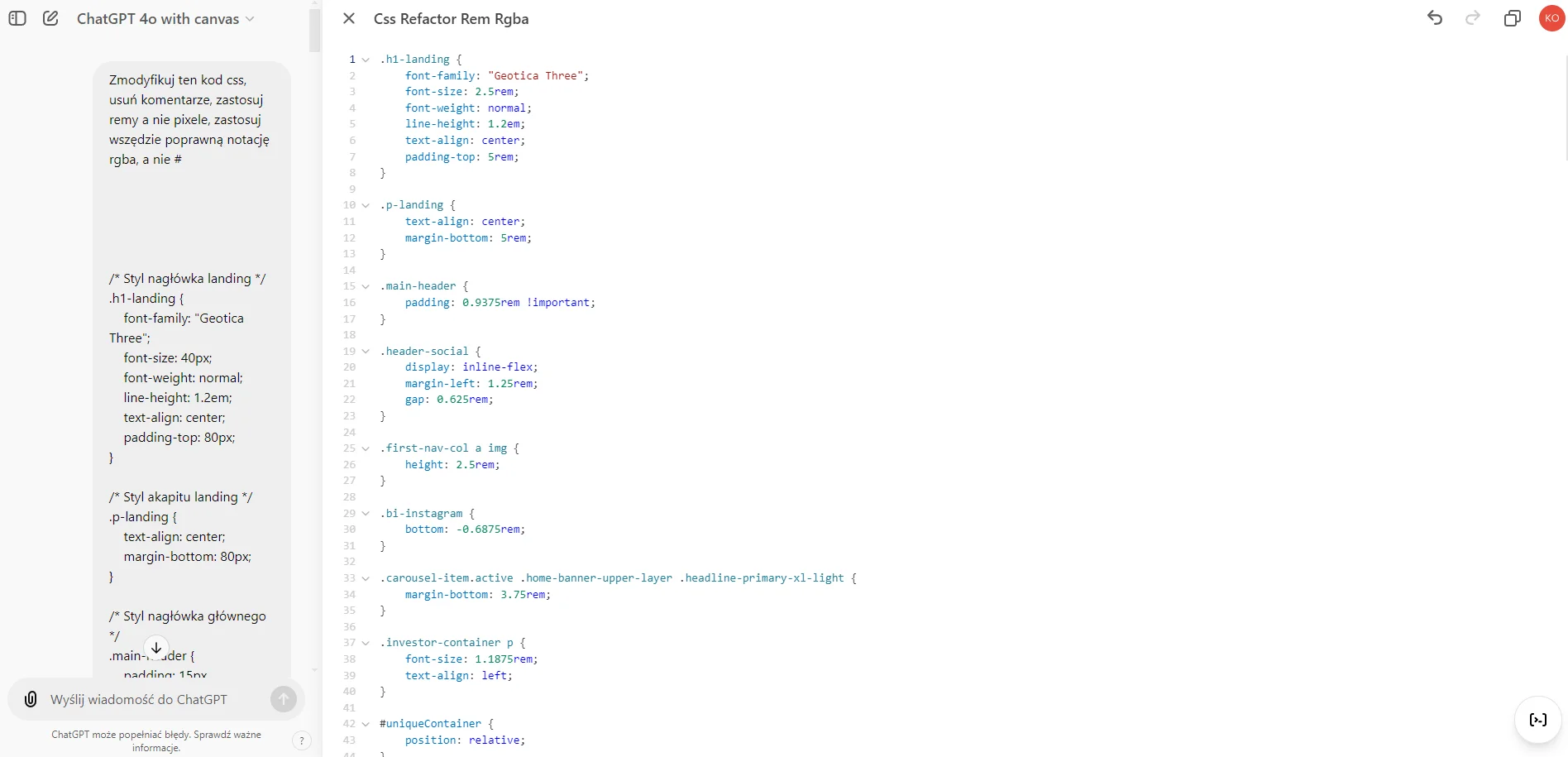Screen dimensions: 1568x757
Task: Click the height: 2.5rem line
Action: point(452,465)
